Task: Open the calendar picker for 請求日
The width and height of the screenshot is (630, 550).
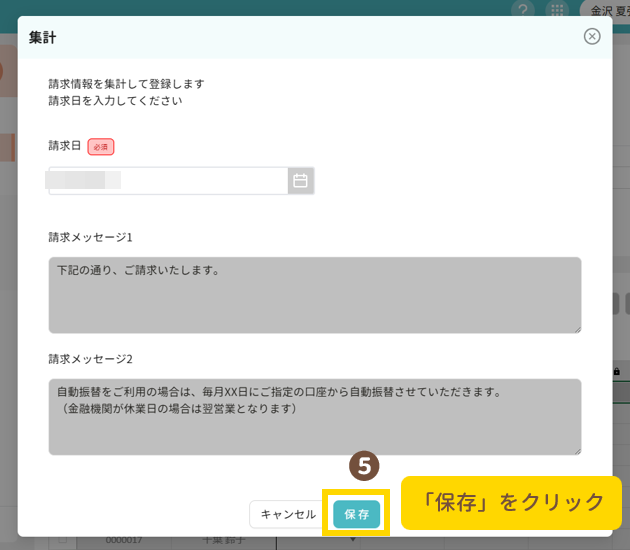Action: pos(300,181)
